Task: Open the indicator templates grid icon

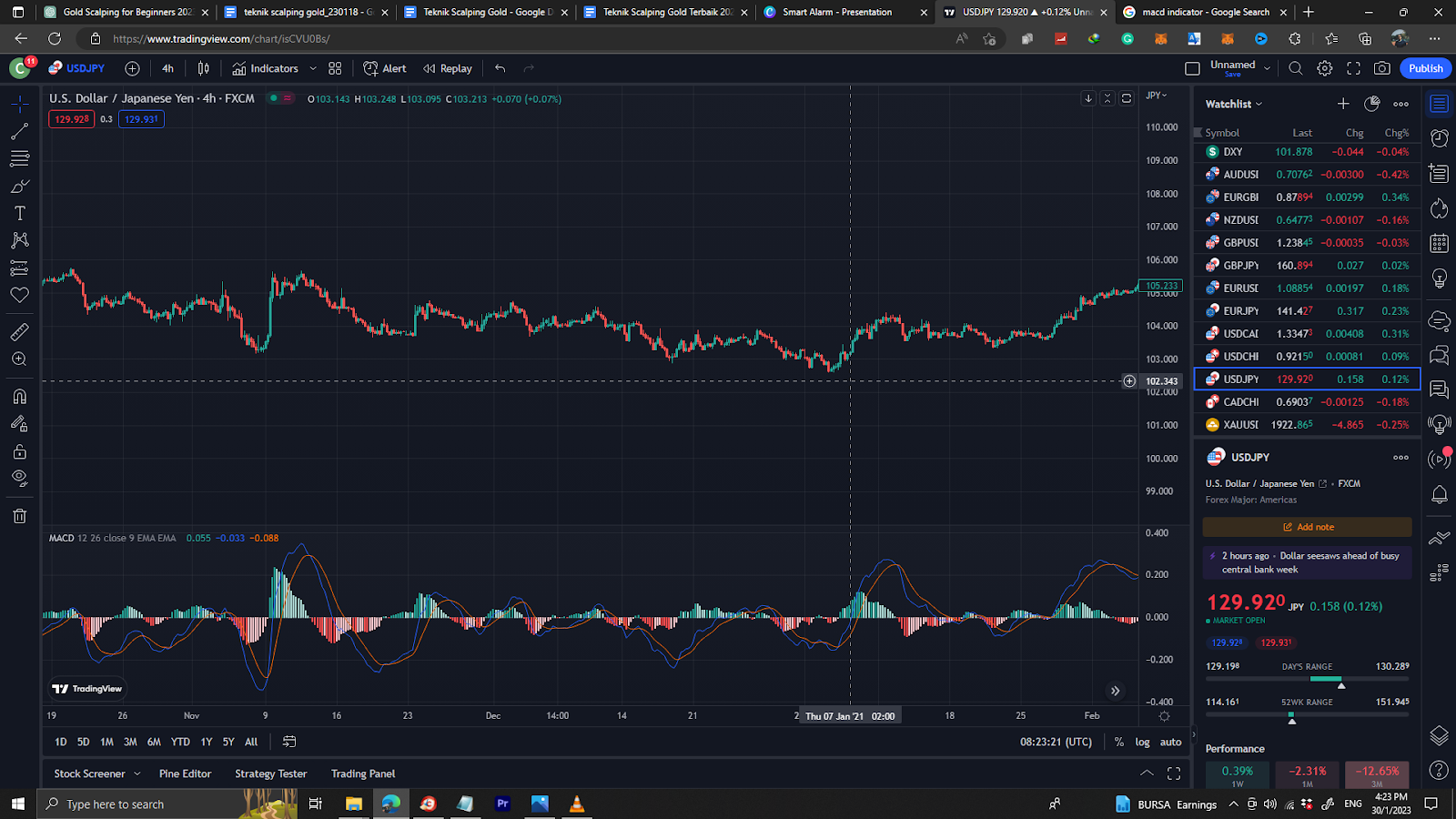Action: [x=335, y=68]
